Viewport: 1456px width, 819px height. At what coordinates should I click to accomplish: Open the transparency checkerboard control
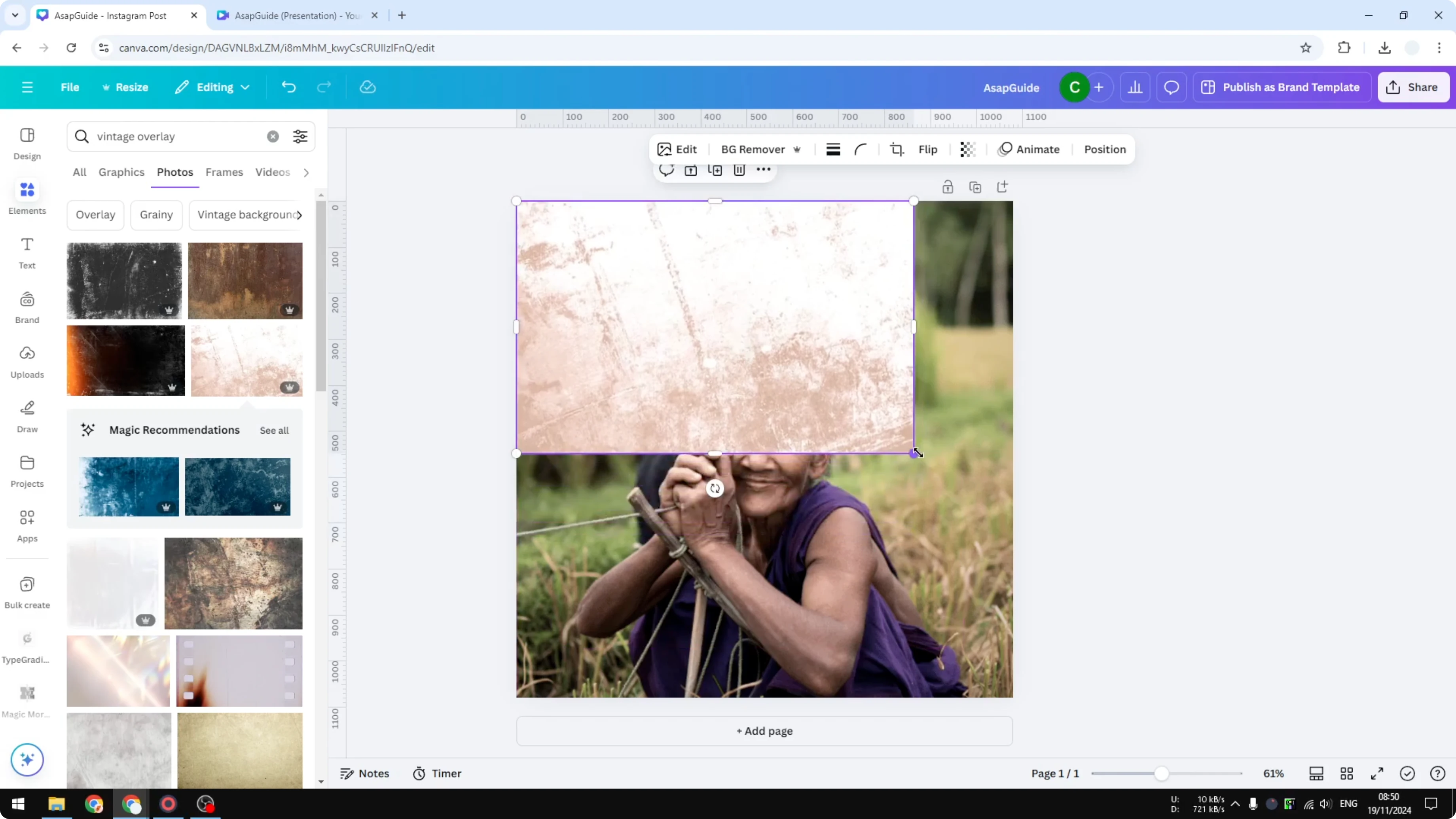[x=968, y=149]
